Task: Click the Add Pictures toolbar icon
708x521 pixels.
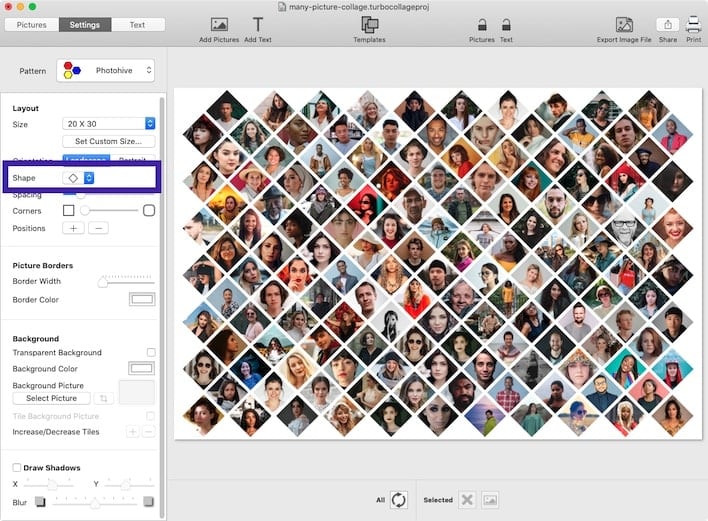Action: click(219, 25)
